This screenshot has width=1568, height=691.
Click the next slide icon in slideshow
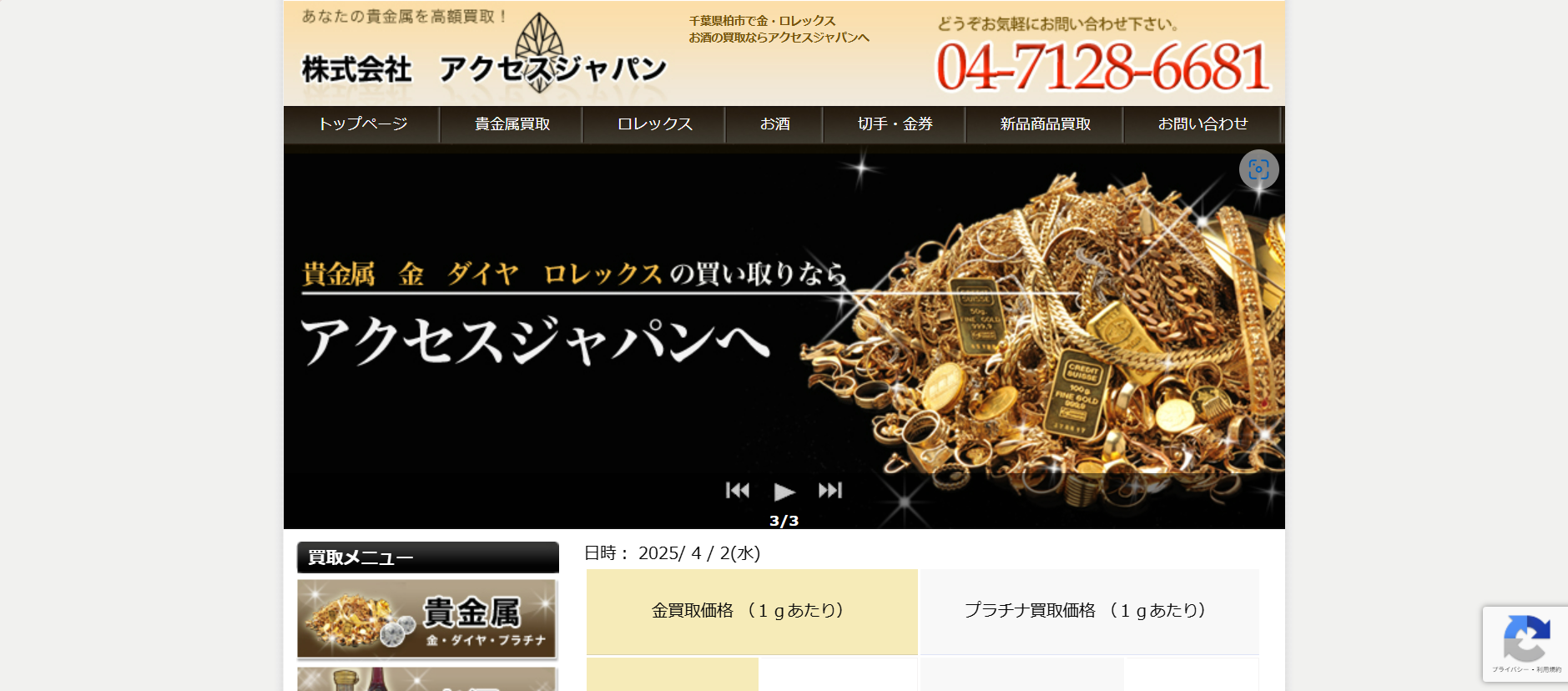(830, 491)
